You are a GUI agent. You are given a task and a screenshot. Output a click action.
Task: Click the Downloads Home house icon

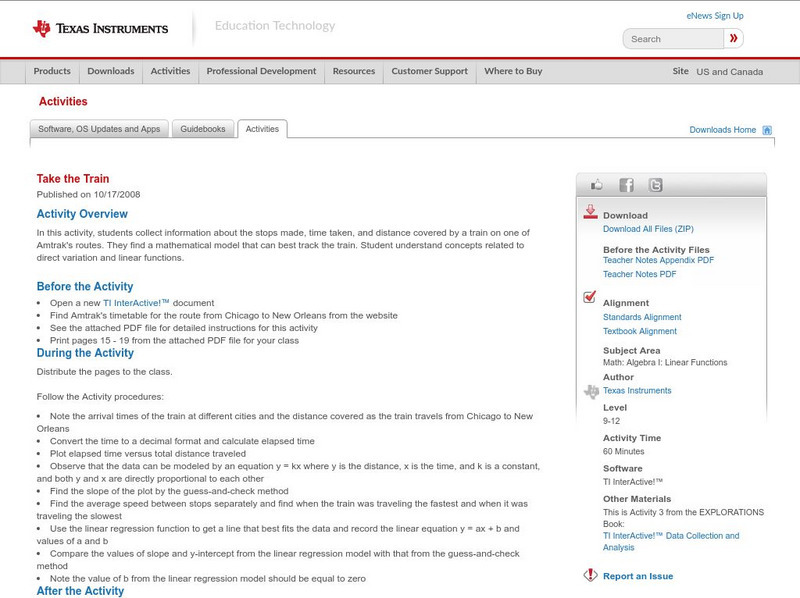[x=767, y=130]
